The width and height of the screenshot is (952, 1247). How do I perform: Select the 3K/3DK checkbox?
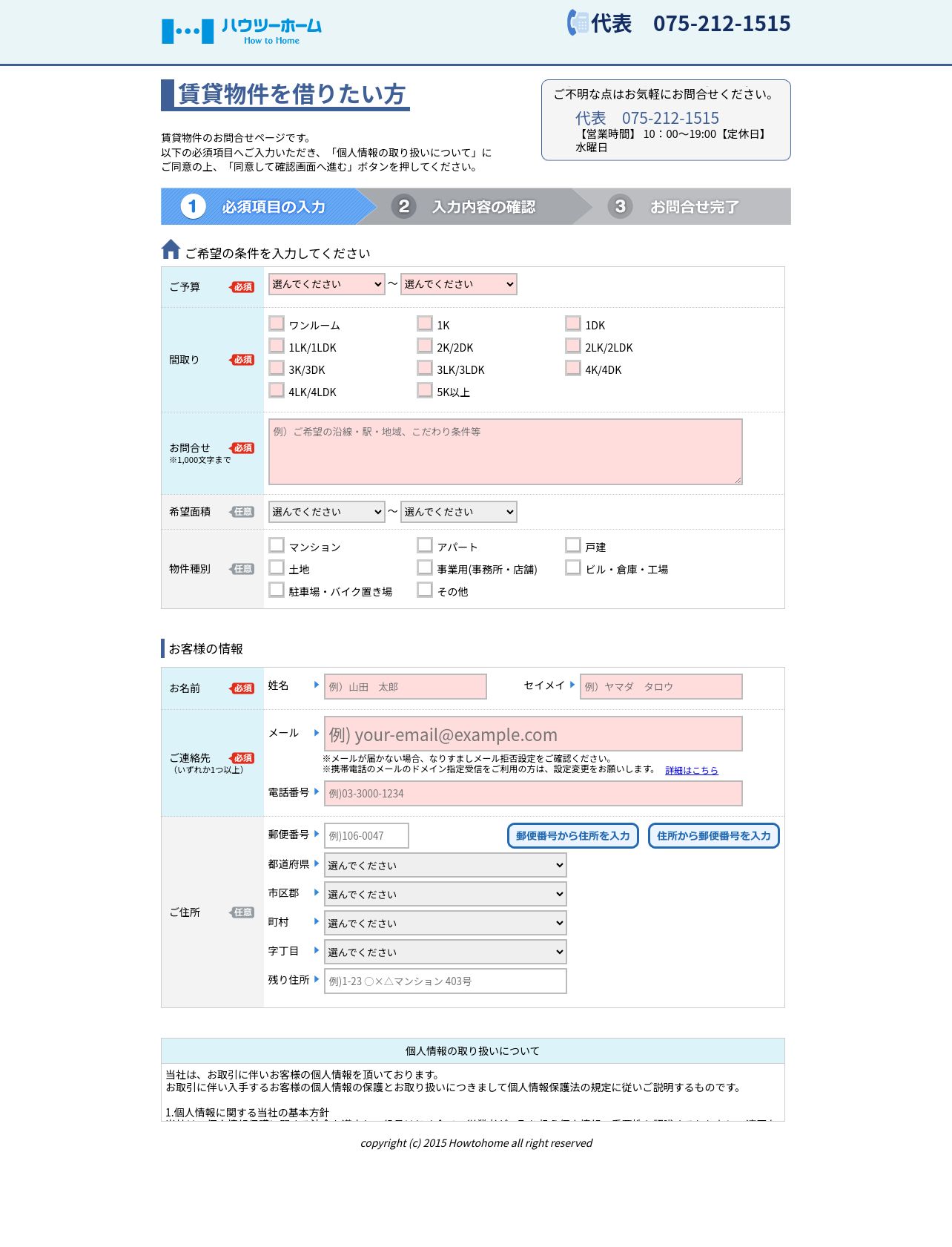277,368
